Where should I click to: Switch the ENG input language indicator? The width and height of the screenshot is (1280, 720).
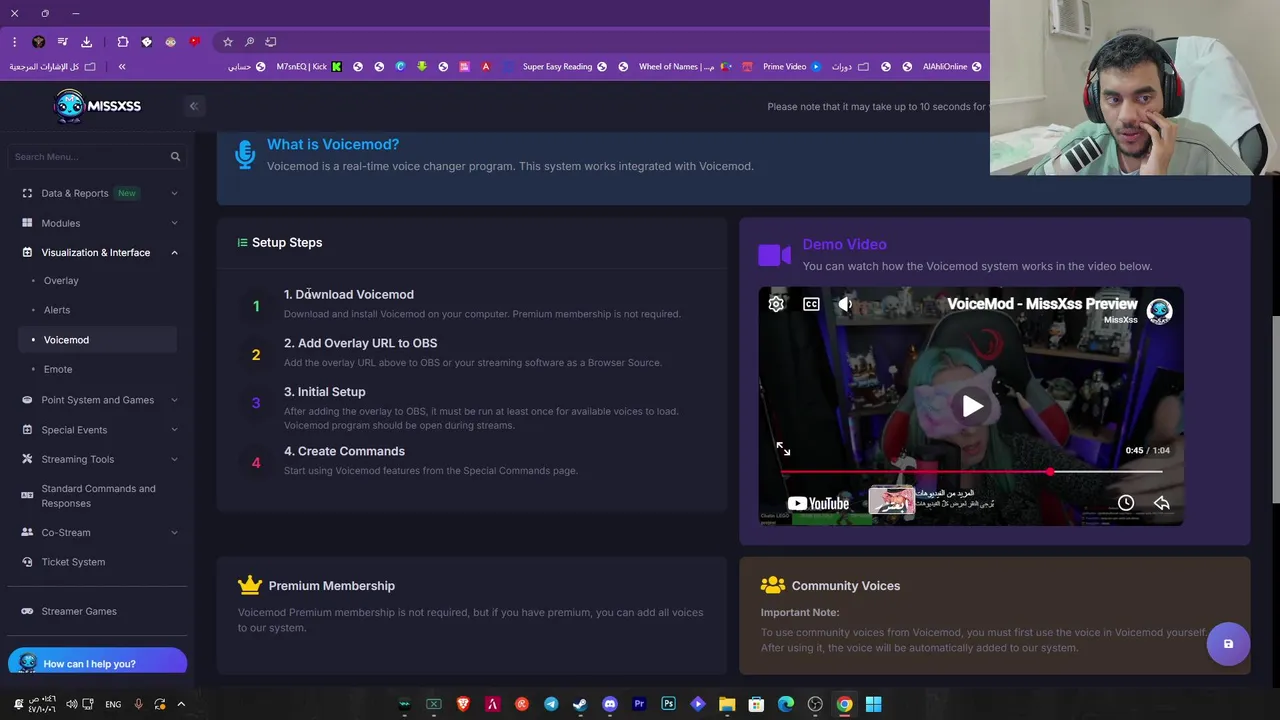[113, 704]
